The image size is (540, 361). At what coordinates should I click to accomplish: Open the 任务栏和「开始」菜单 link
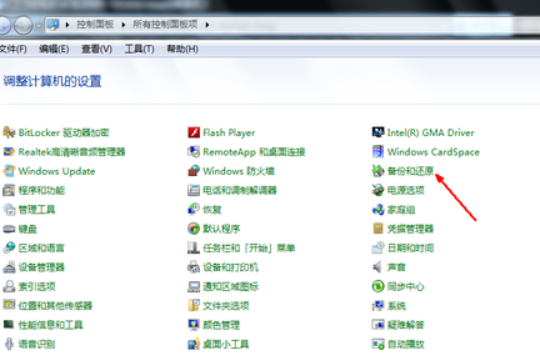click(249, 248)
